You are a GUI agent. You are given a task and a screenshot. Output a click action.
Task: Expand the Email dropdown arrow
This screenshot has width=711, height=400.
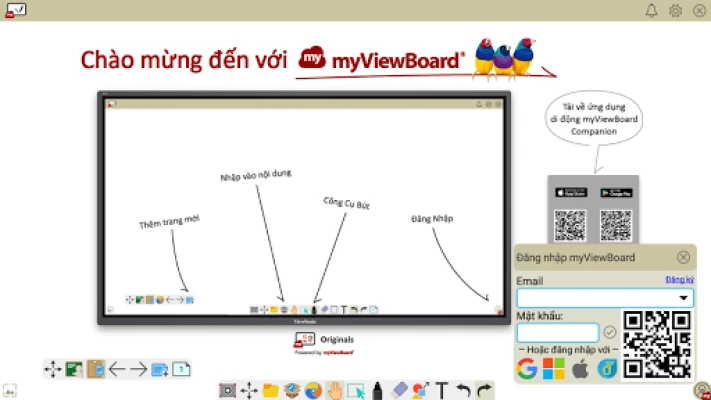[683, 298]
